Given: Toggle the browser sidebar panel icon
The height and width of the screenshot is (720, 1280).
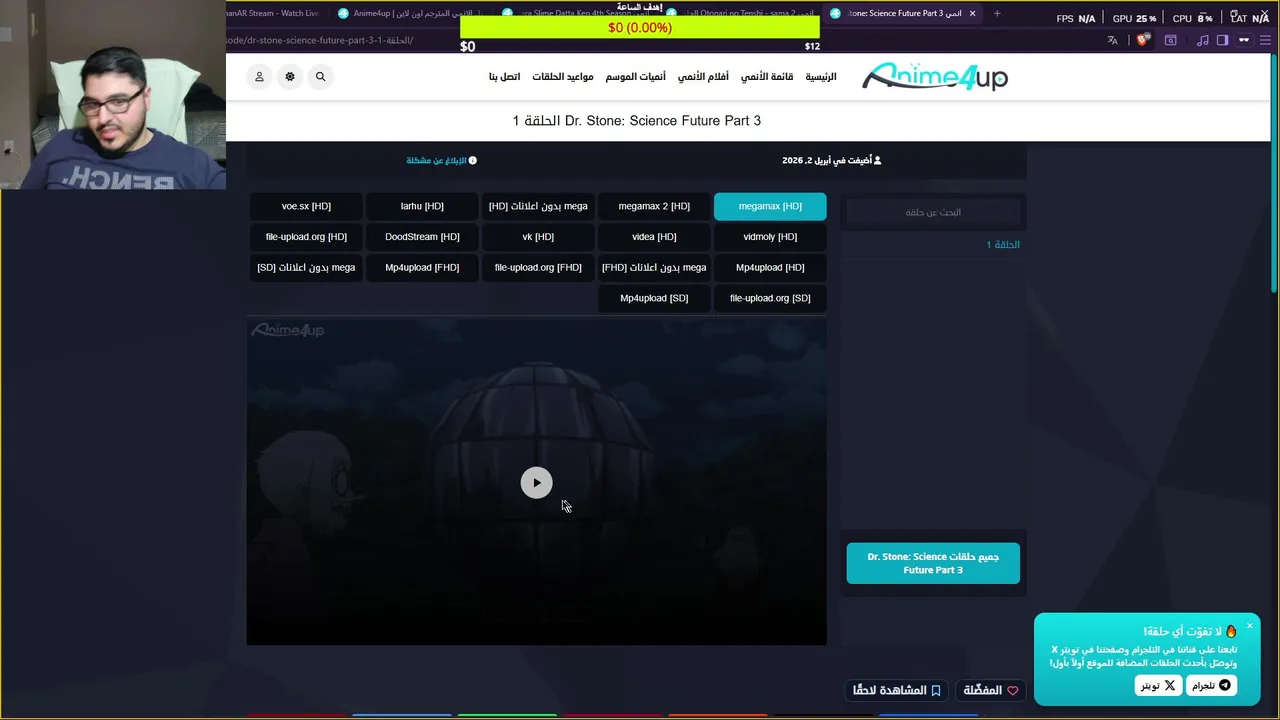Looking at the screenshot, I should click(x=1222, y=41).
